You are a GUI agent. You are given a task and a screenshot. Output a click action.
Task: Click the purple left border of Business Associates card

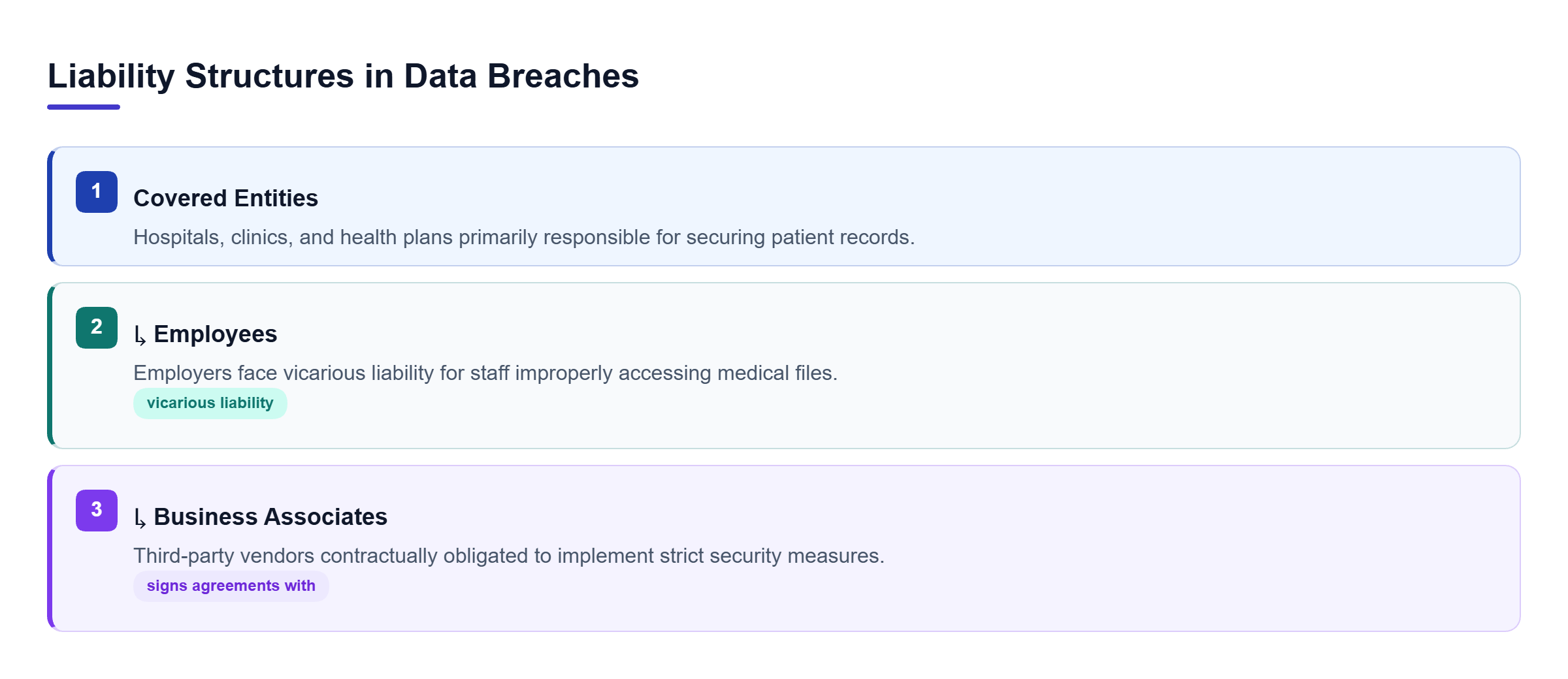[x=50, y=548]
